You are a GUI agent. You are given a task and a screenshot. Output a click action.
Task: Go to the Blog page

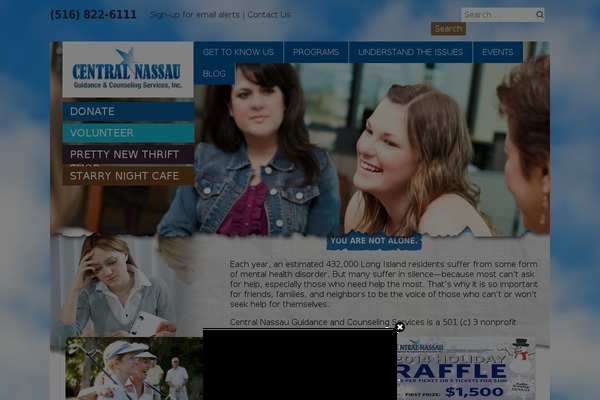214,73
